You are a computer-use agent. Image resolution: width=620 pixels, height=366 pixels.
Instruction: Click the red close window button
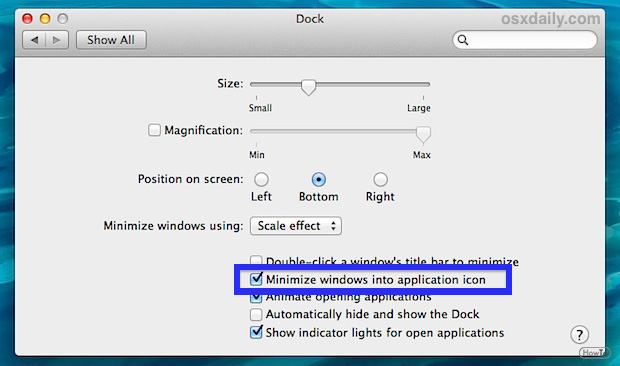27,19
